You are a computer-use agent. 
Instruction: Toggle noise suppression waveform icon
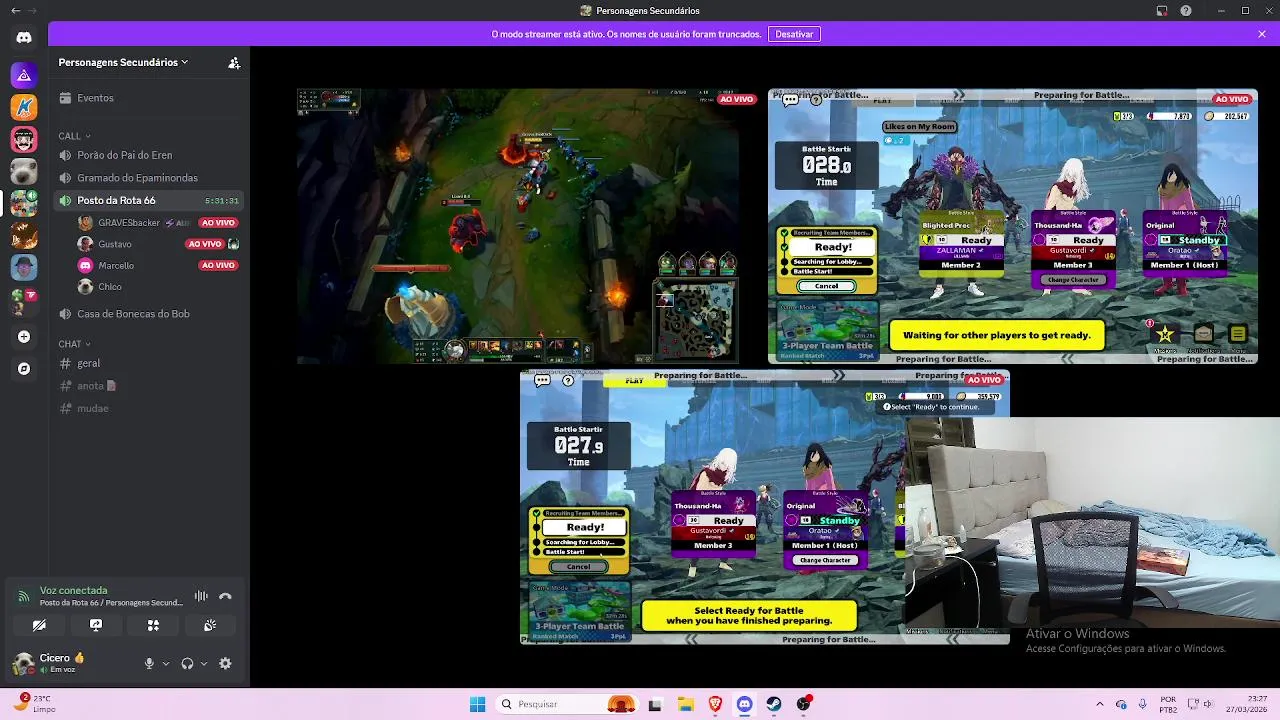(201, 596)
